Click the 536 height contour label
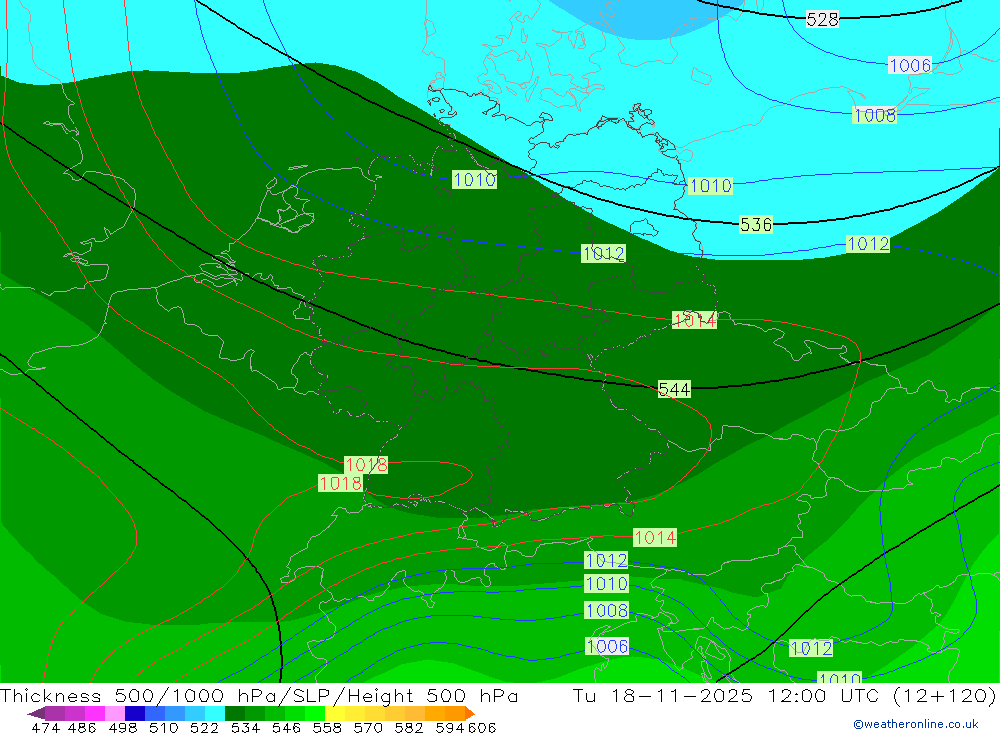Viewport: 1000px width, 733px height. click(x=756, y=225)
